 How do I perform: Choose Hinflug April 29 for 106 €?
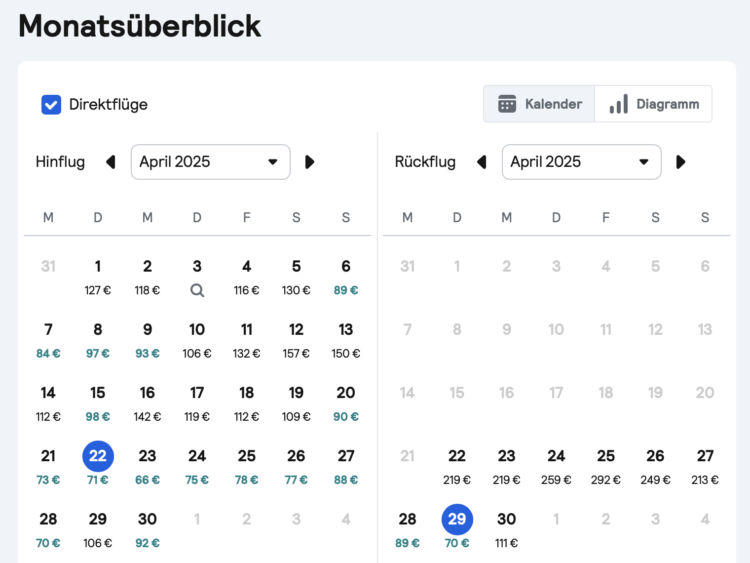tap(98, 530)
